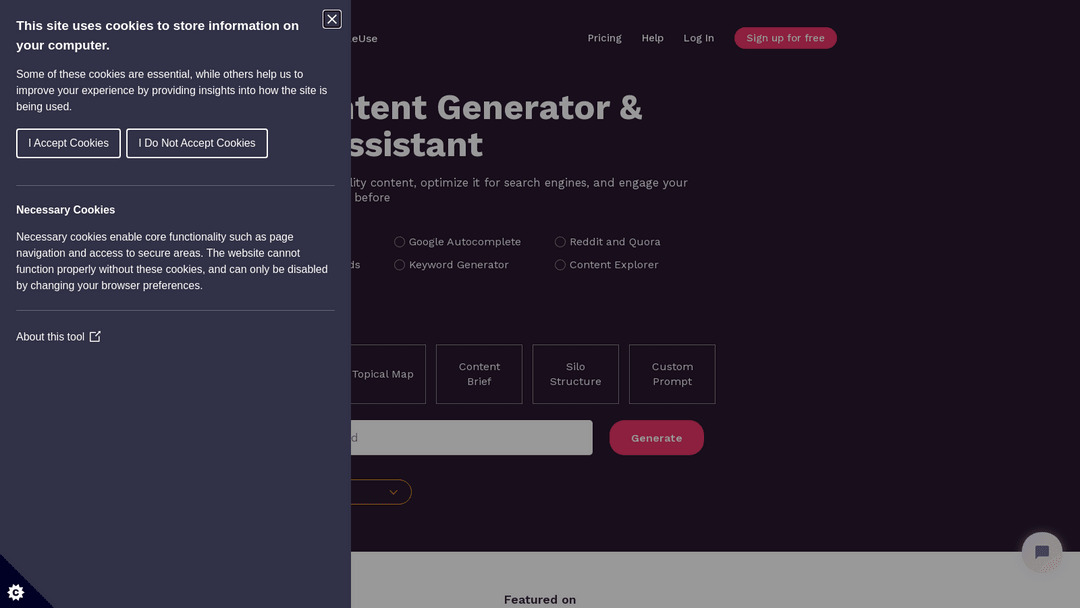This screenshot has height=608, width=1080.
Task: Open cookie settings gear icon
Action: pos(16,591)
